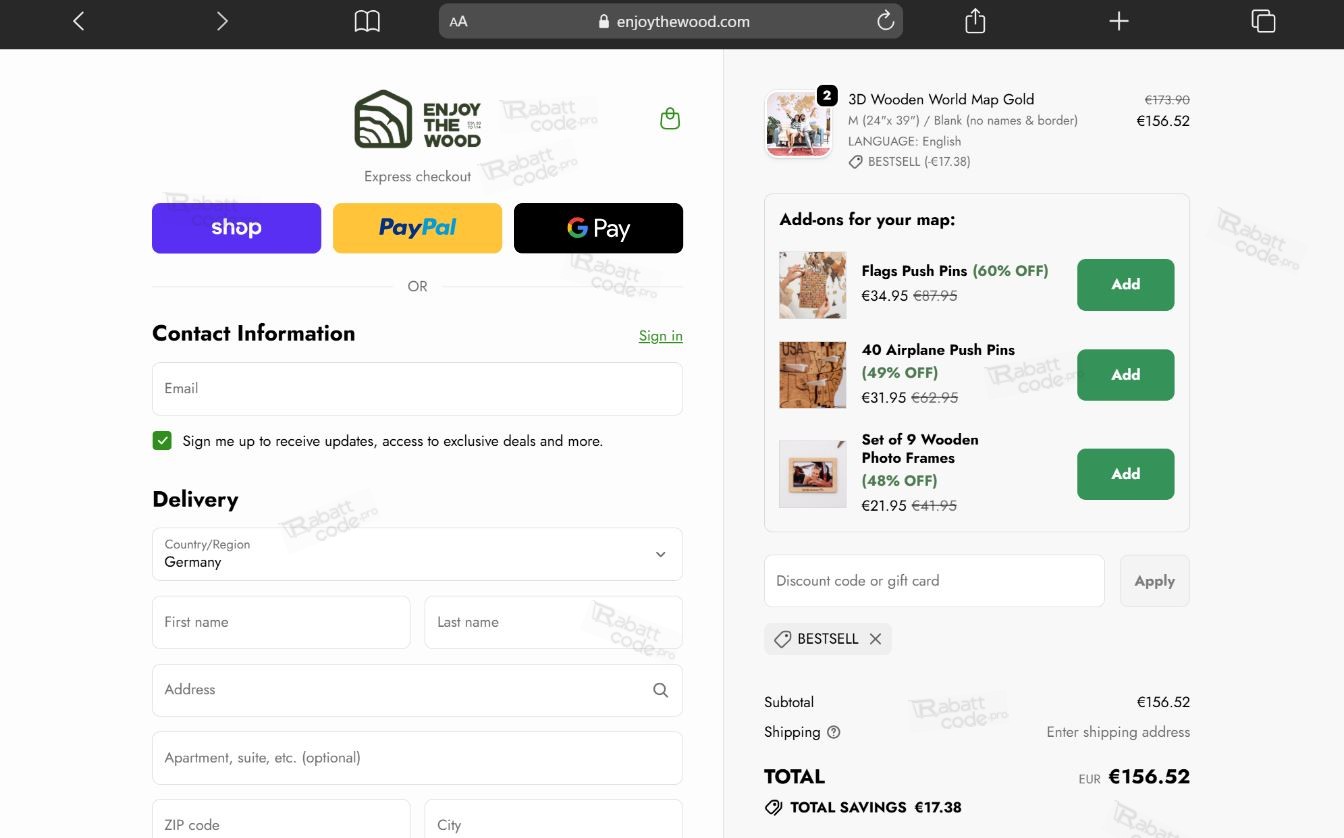This screenshot has height=838, width=1344.
Task: Tap the share icon in the toolbar
Action: (x=975, y=21)
